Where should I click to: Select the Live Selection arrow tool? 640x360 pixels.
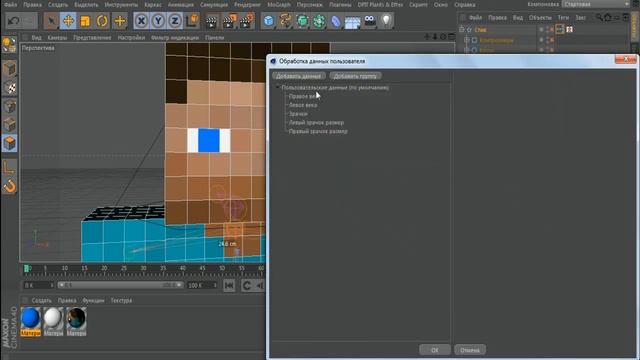[x=51, y=21]
